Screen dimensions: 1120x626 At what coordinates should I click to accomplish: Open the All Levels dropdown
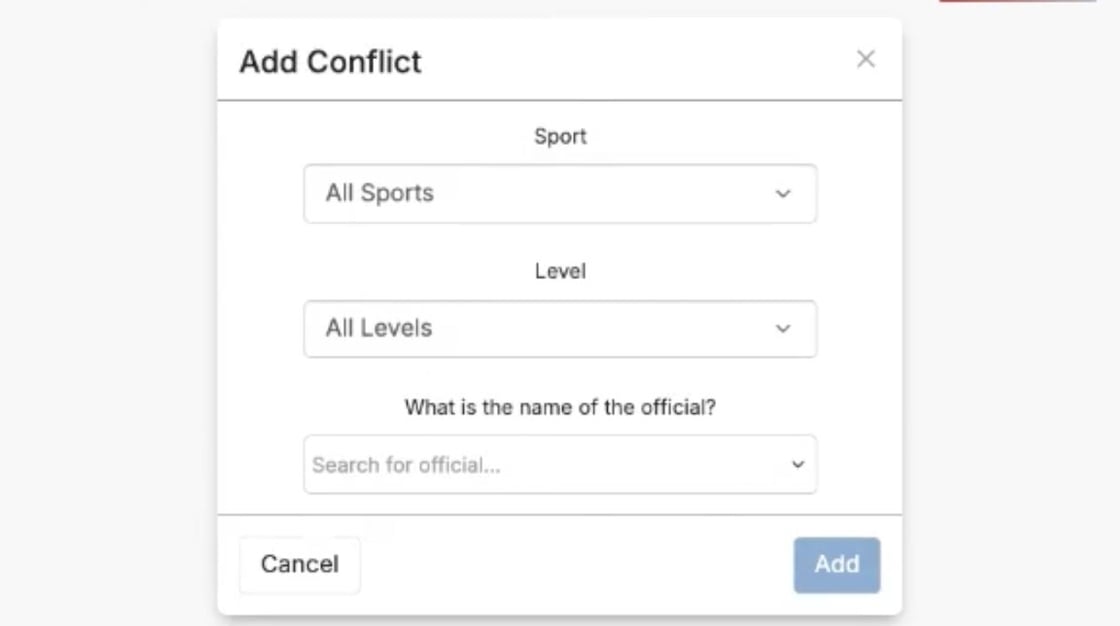pyautogui.click(x=560, y=329)
